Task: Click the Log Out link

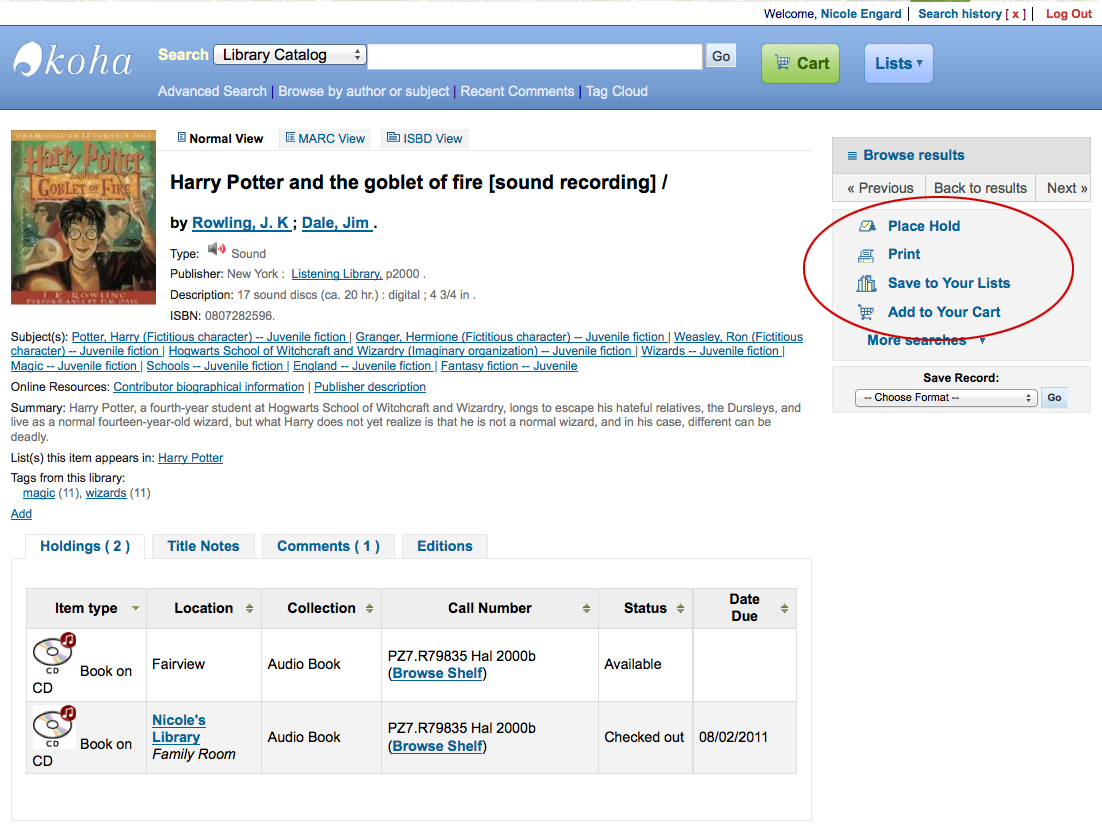Action: 1068,14
